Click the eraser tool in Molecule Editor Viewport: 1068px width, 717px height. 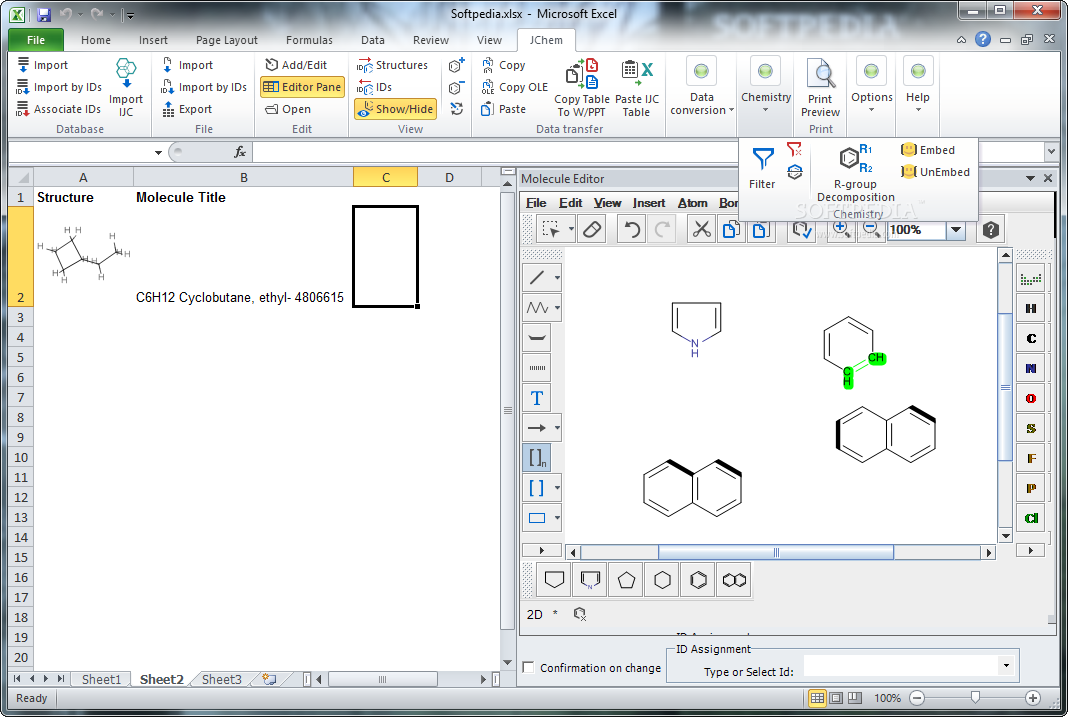(592, 229)
